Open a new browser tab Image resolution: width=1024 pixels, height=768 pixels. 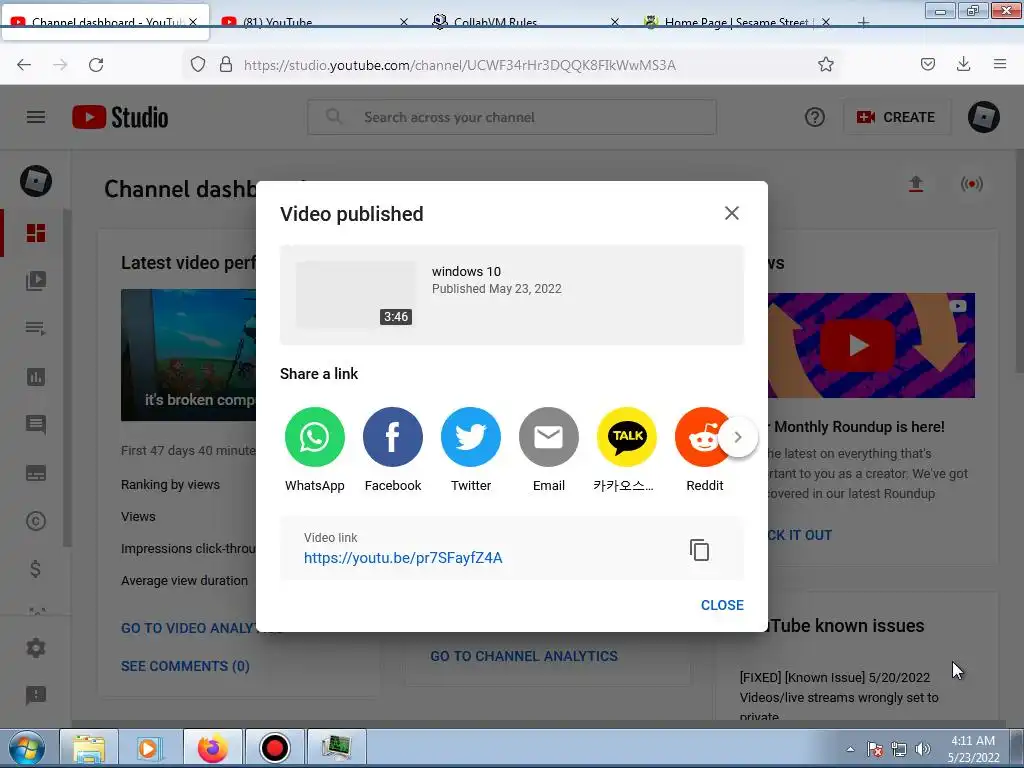coord(863,22)
